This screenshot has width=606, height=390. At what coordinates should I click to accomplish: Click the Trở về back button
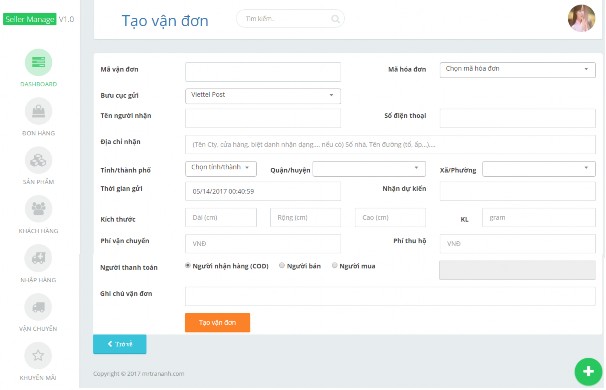(x=120, y=344)
